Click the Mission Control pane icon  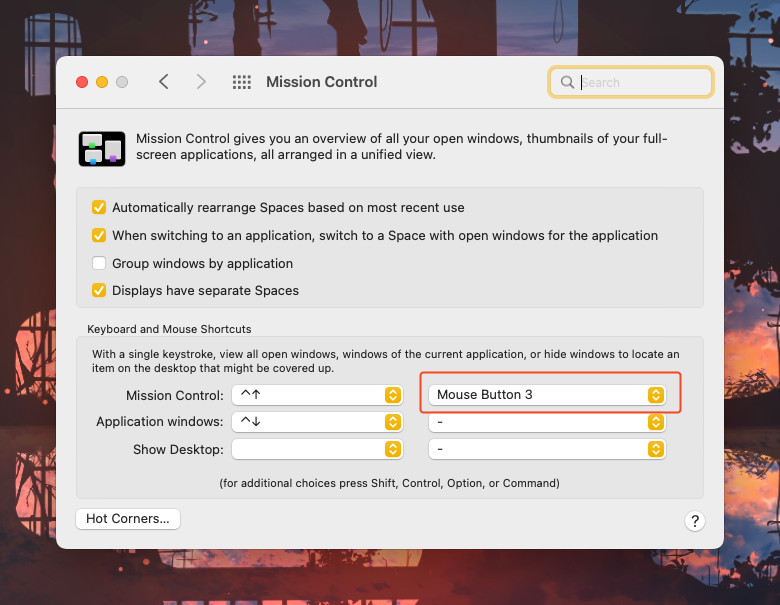pyautogui.click(x=102, y=149)
